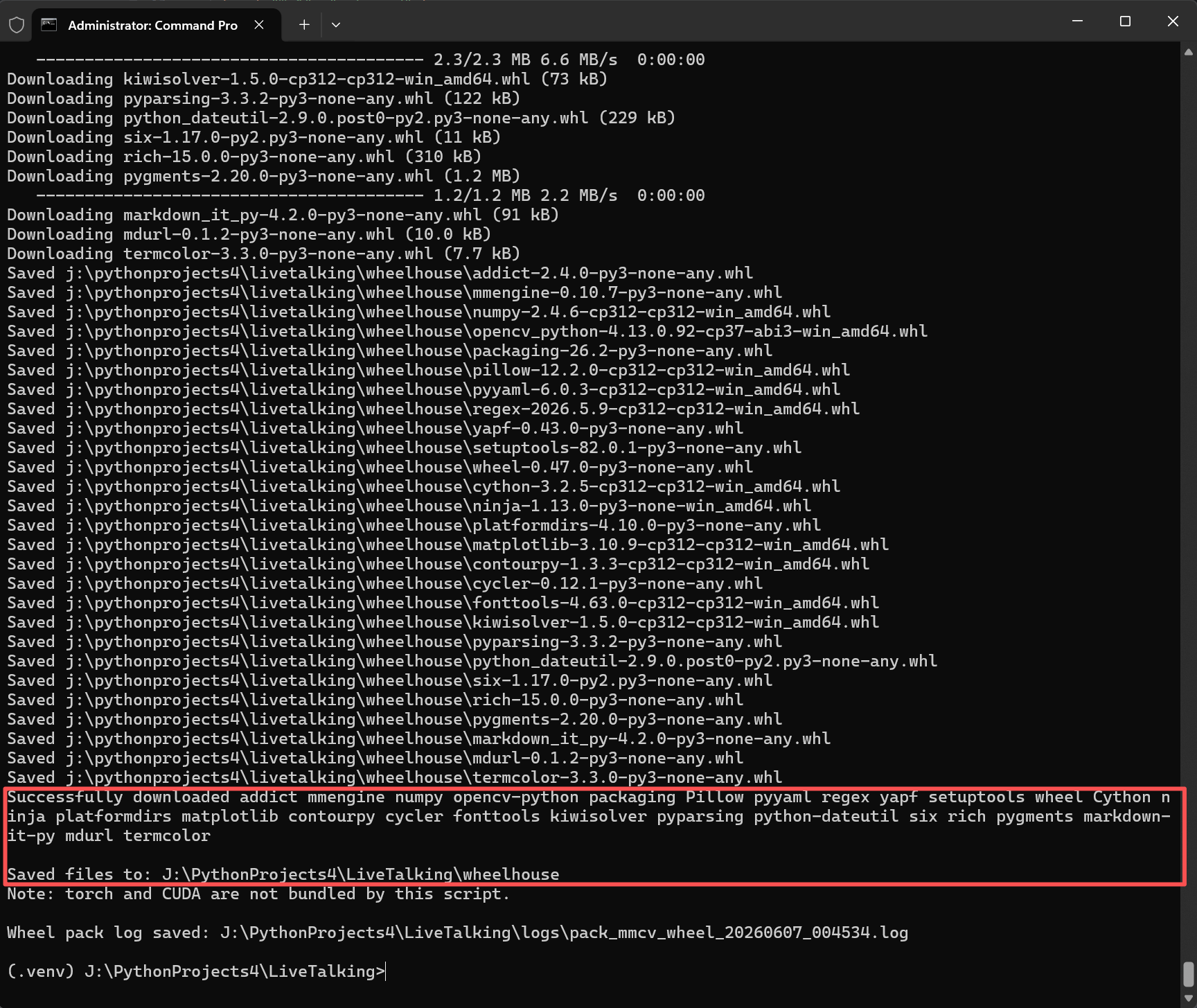Click Saved line for cycler-0.12.1 wheel

click(384, 583)
